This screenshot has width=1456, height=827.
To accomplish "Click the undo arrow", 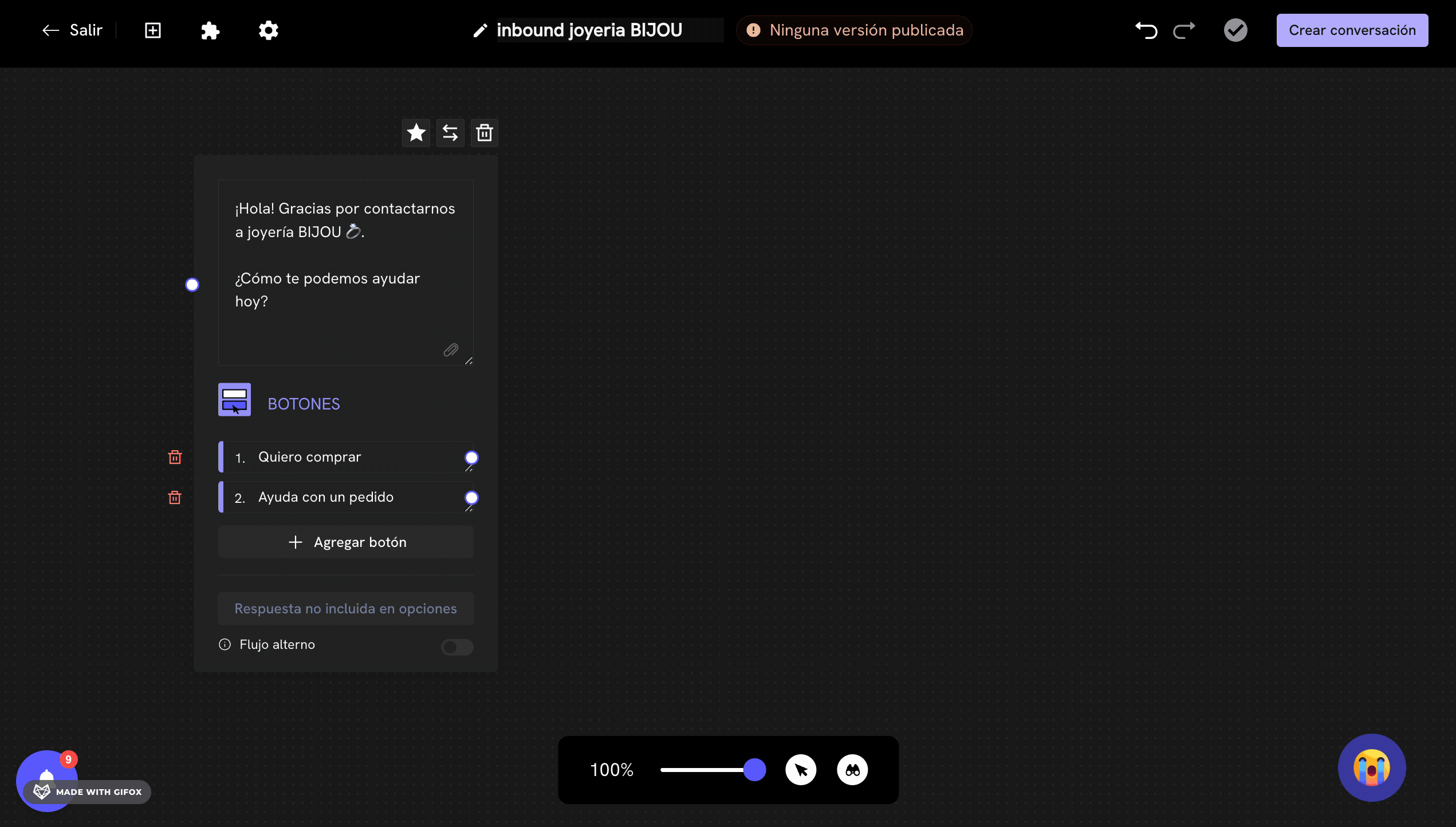I will [x=1146, y=30].
